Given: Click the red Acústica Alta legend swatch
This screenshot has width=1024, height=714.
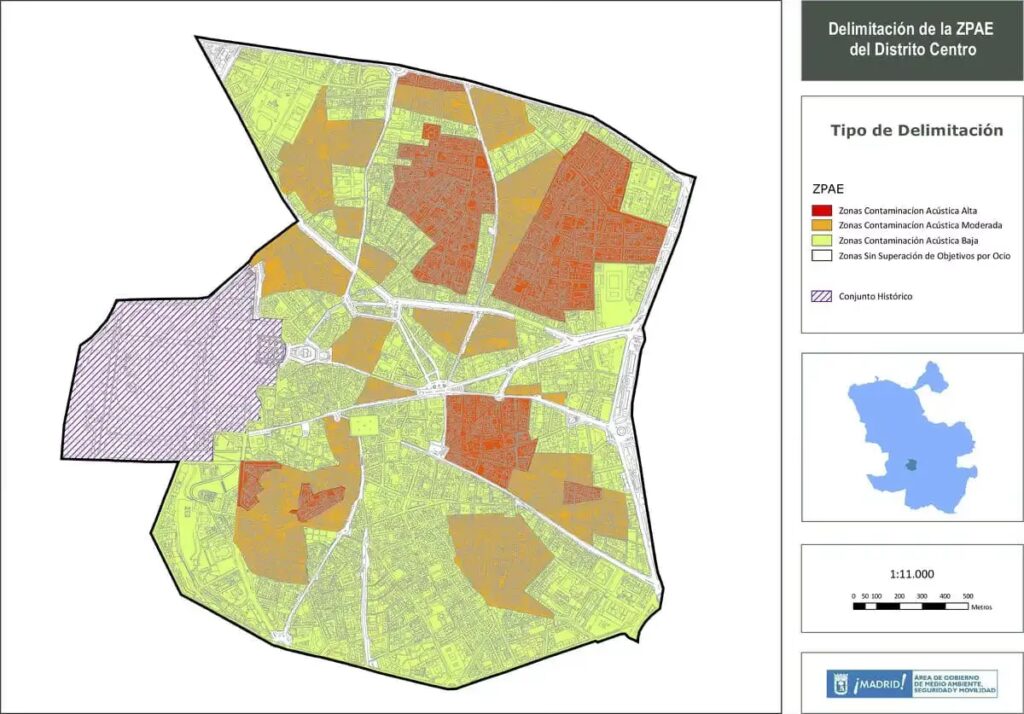Looking at the screenshot, I should pos(822,210).
